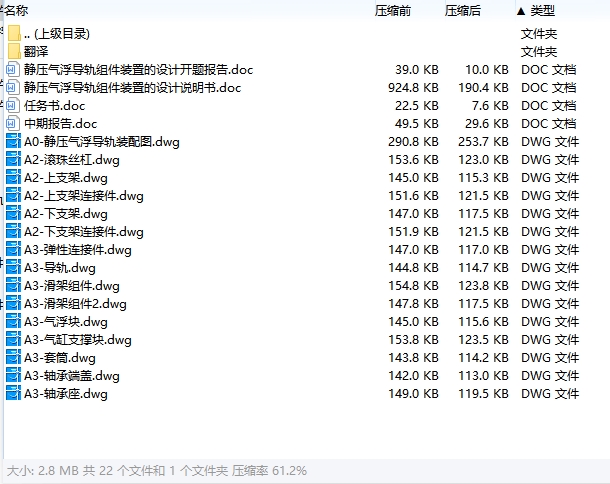610x484 pixels.
Task: Click the 190.4 KB compressed size value
Action: pos(483,88)
